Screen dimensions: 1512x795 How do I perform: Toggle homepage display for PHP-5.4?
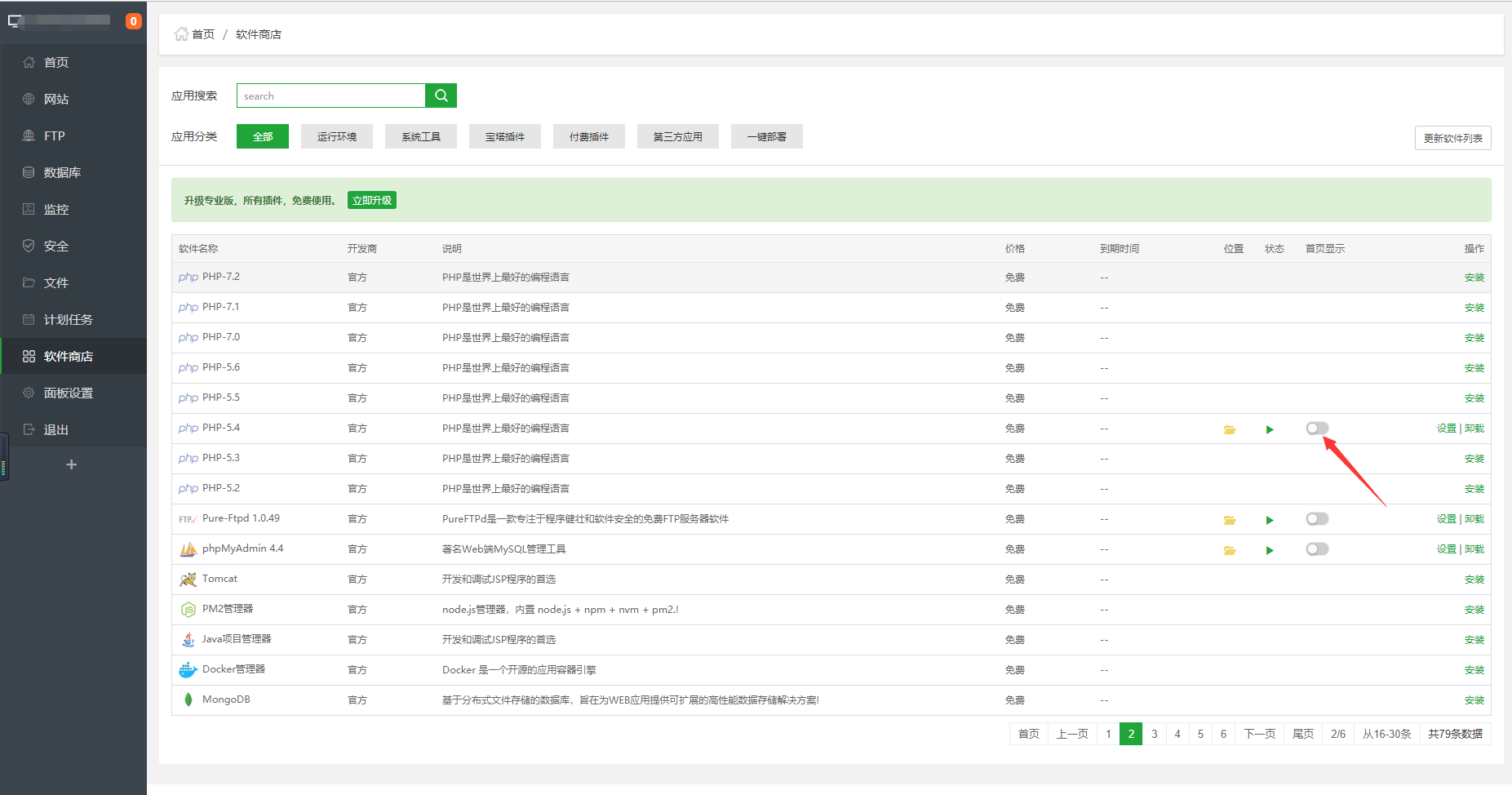(x=1317, y=429)
